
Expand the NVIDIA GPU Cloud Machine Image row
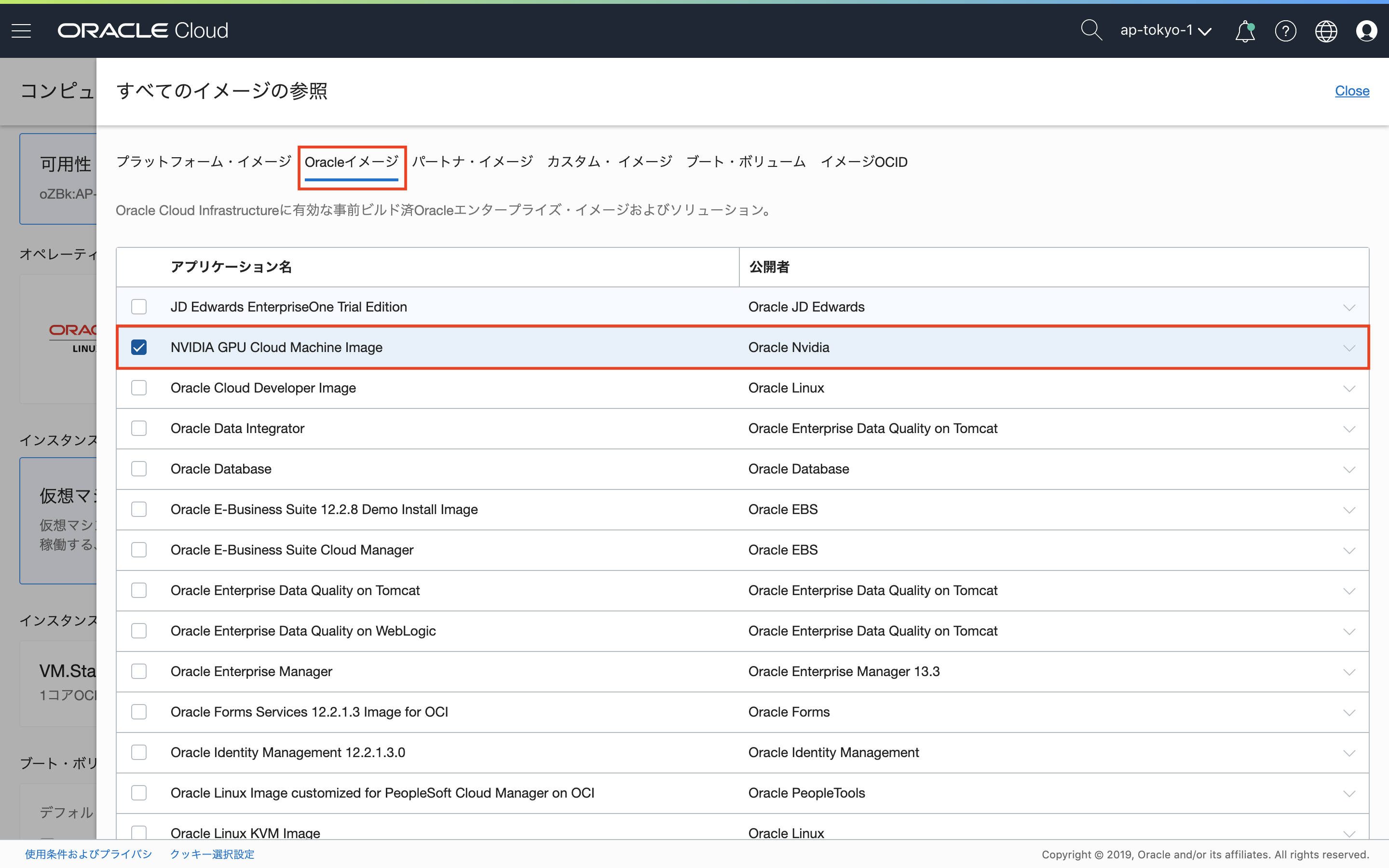pos(1349,348)
